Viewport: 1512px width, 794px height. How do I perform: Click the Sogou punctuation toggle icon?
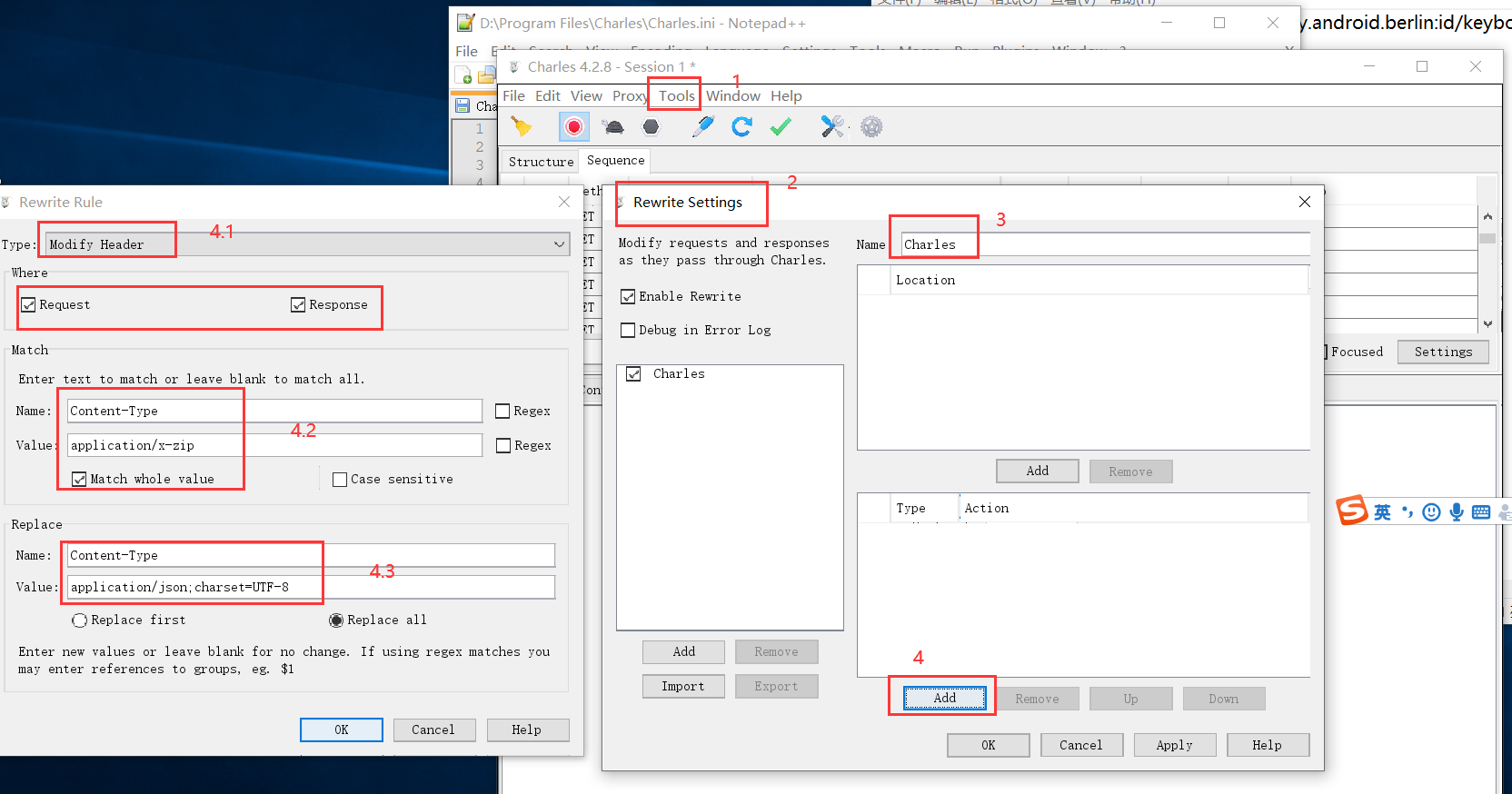click(x=1407, y=512)
